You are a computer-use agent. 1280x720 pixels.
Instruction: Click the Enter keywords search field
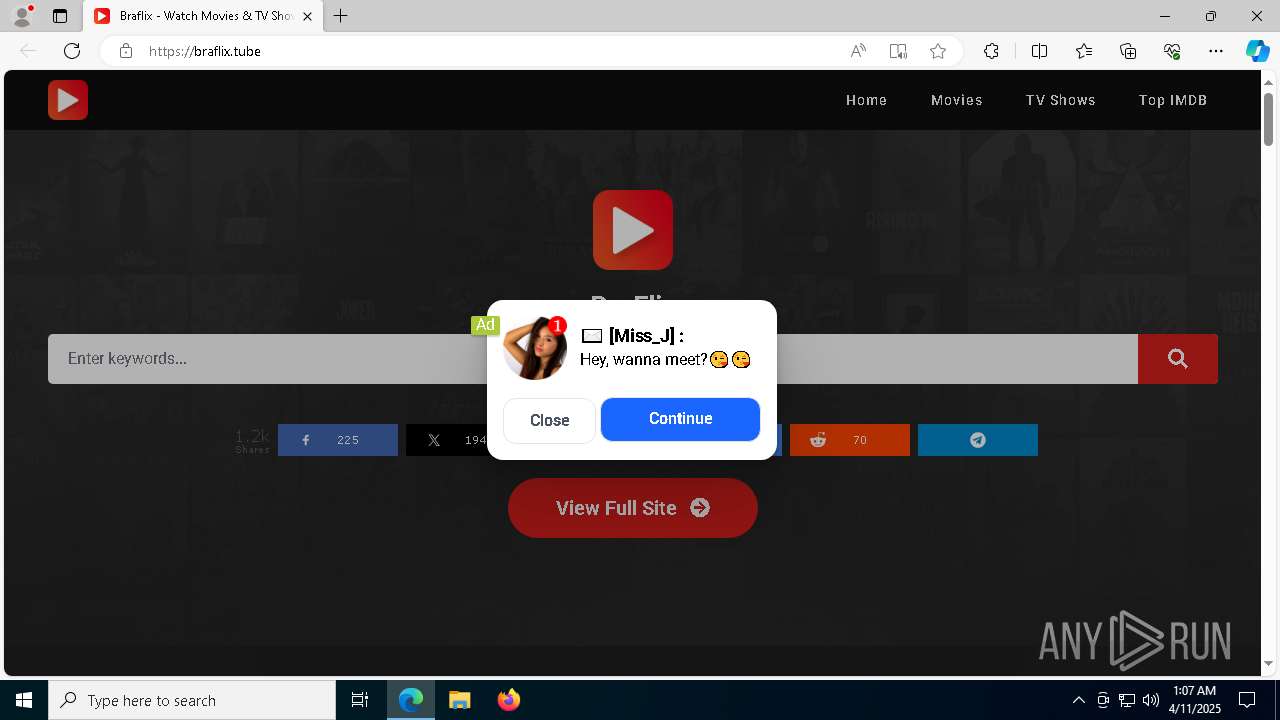point(593,359)
